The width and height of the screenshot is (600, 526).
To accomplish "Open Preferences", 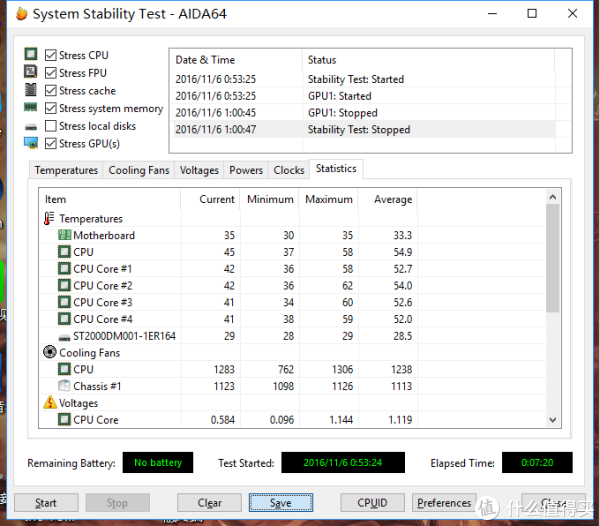I will pyautogui.click(x=444, y=503).
